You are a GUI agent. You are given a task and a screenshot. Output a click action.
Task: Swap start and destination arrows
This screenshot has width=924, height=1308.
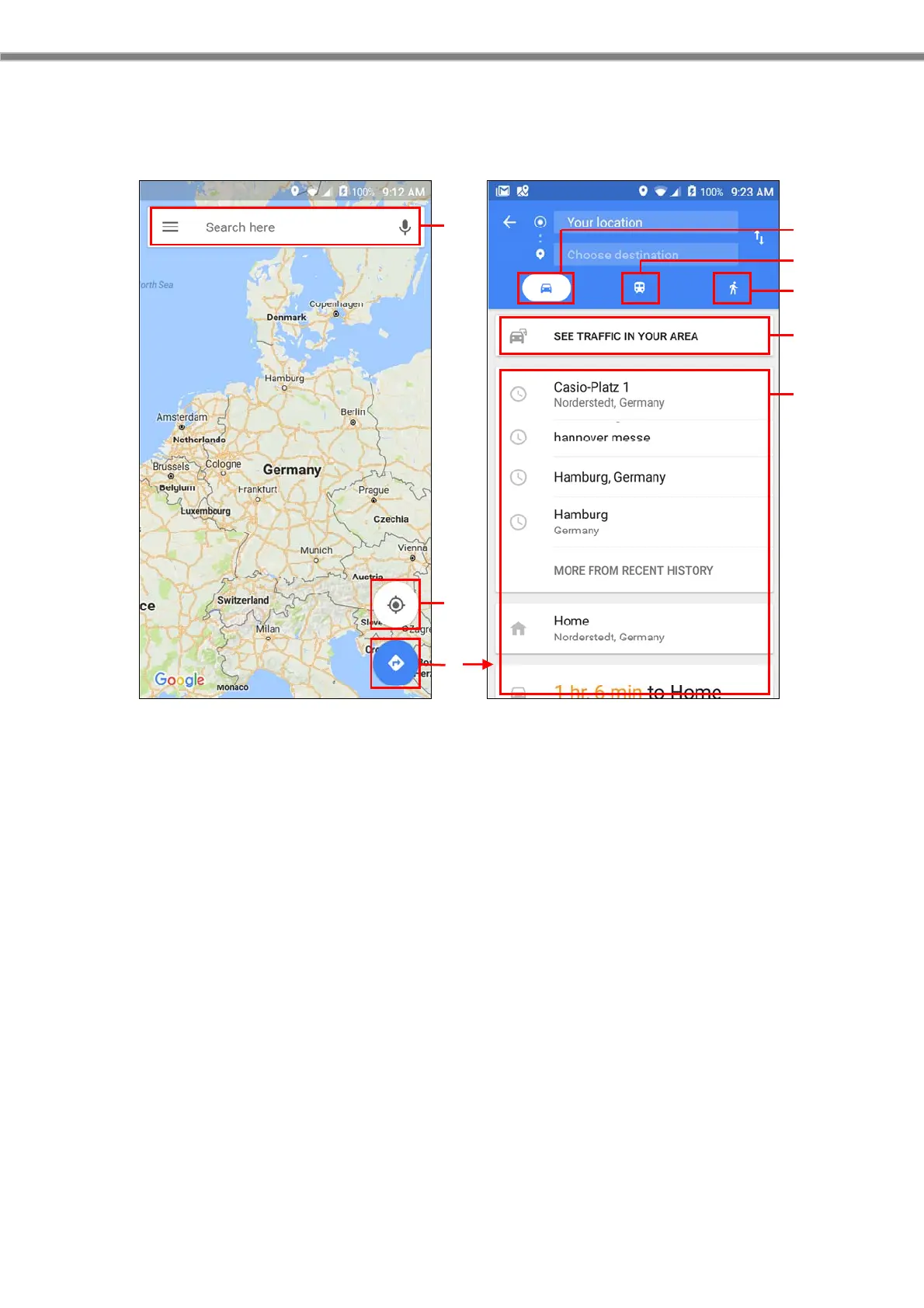click(x=759, y=238)
